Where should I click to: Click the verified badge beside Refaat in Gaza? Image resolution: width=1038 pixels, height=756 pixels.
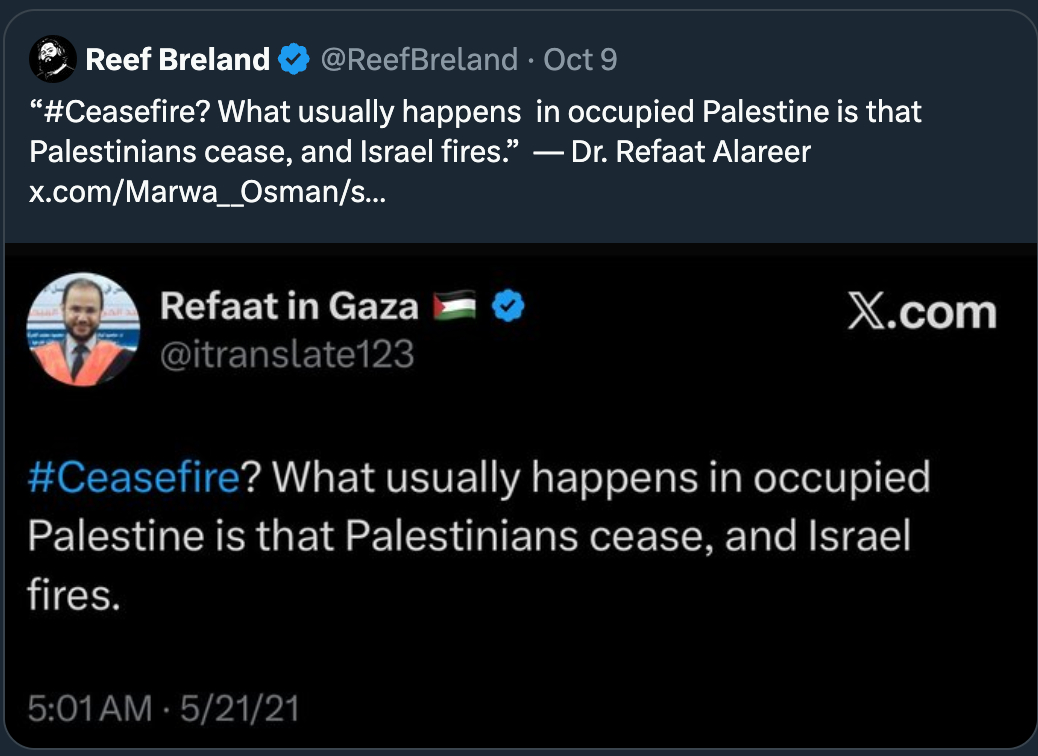509,306
